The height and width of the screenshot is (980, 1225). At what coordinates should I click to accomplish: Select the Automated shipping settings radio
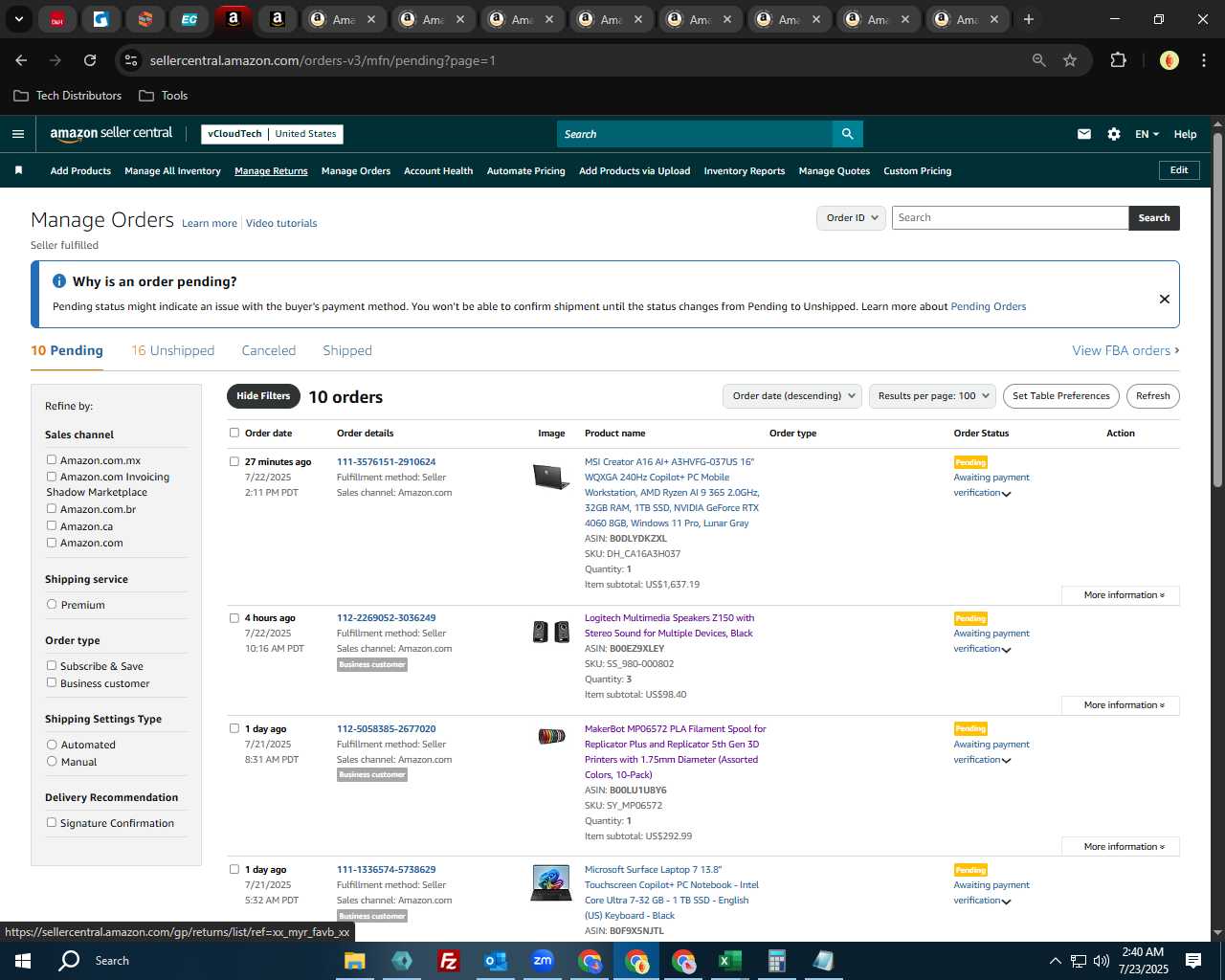pyautogui.click(x=52, y=744)
